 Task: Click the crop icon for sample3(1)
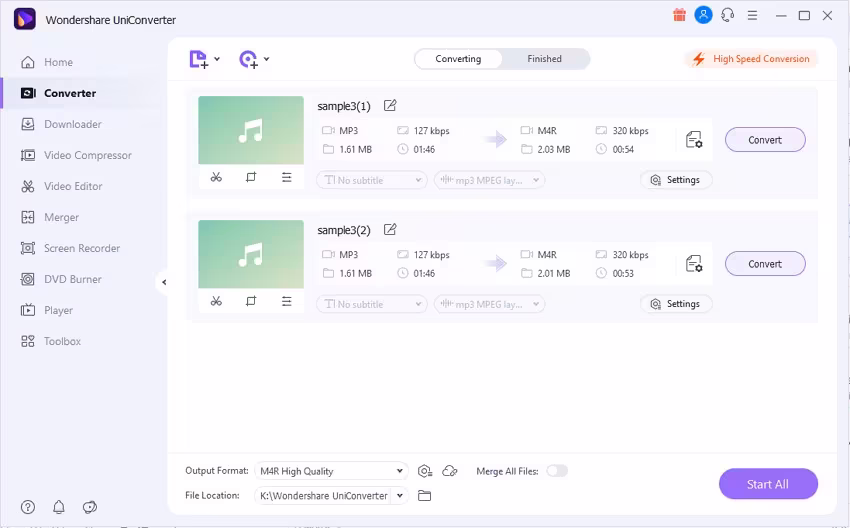click(251, 177)
